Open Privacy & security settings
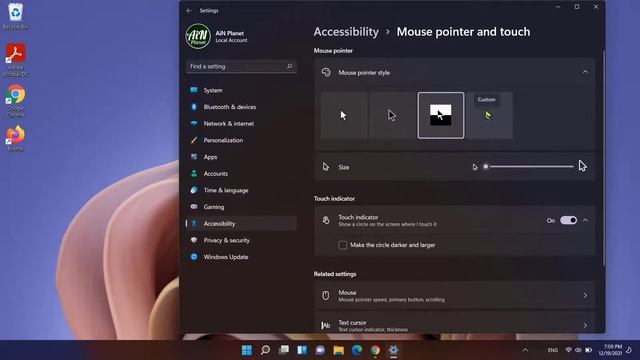640x360 pixels. (241, 240)
